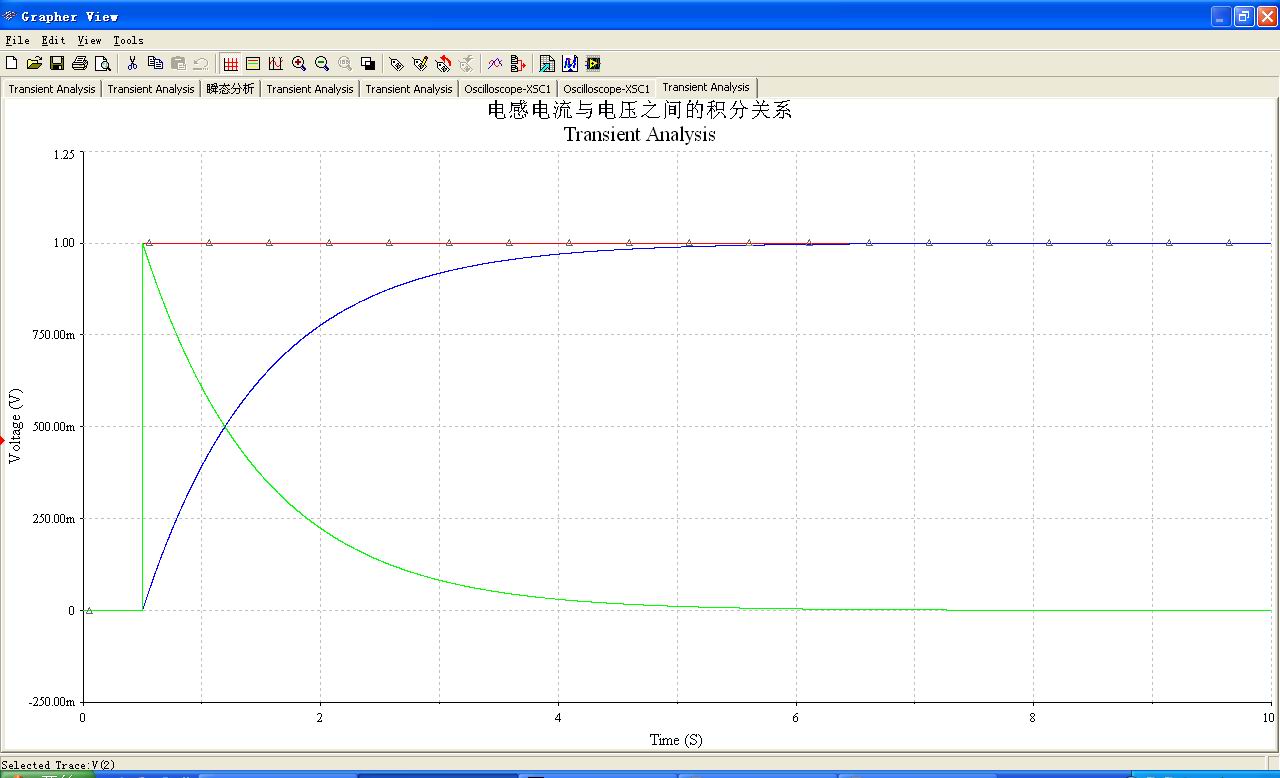Print the graph with printer icon

click(x=80, y=64)
